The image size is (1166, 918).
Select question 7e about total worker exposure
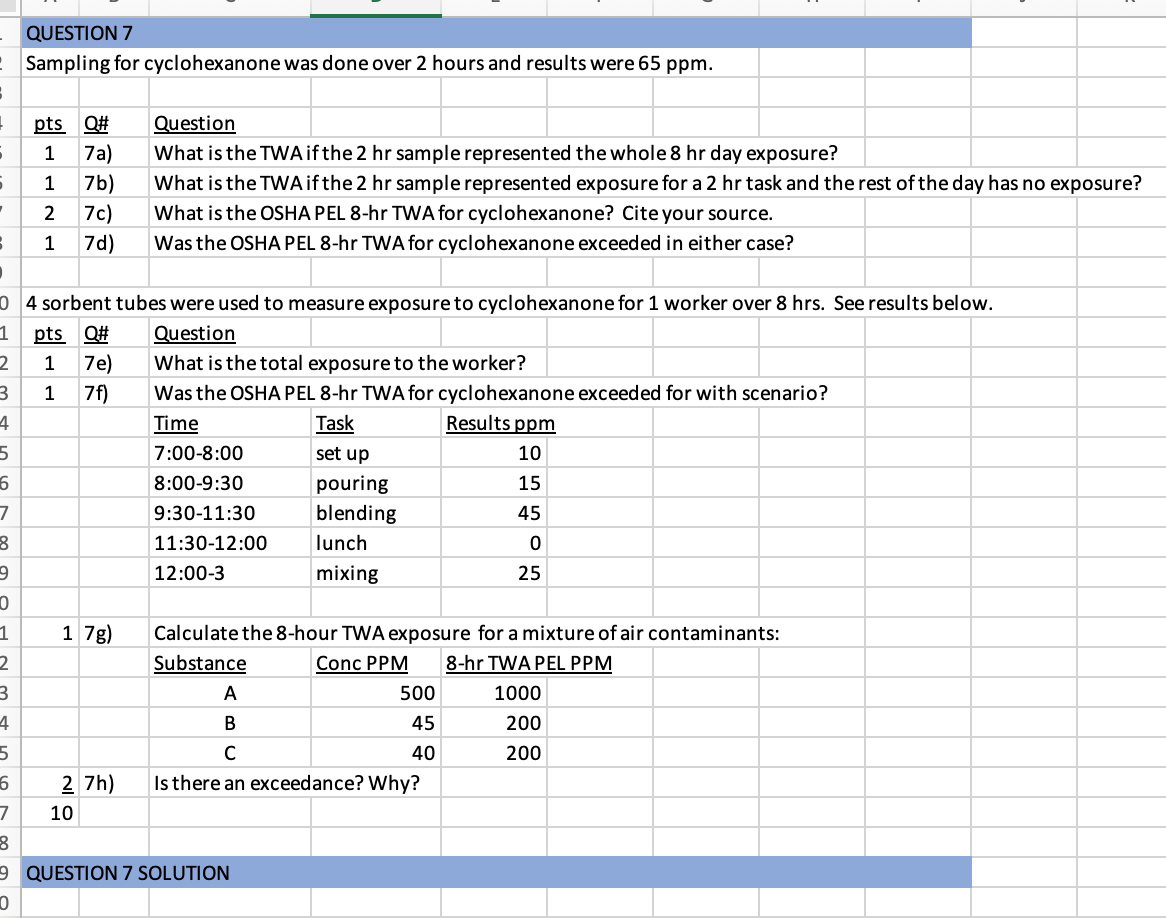340,363
